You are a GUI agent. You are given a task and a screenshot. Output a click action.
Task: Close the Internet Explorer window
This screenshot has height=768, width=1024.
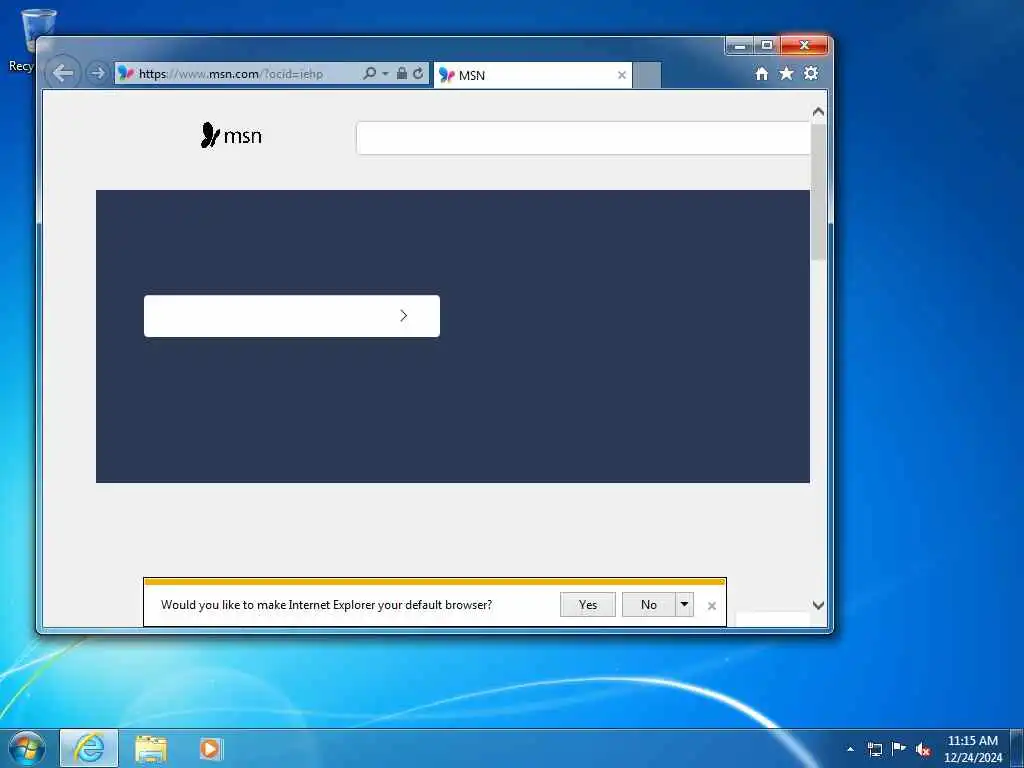click(x=805, y=46)
